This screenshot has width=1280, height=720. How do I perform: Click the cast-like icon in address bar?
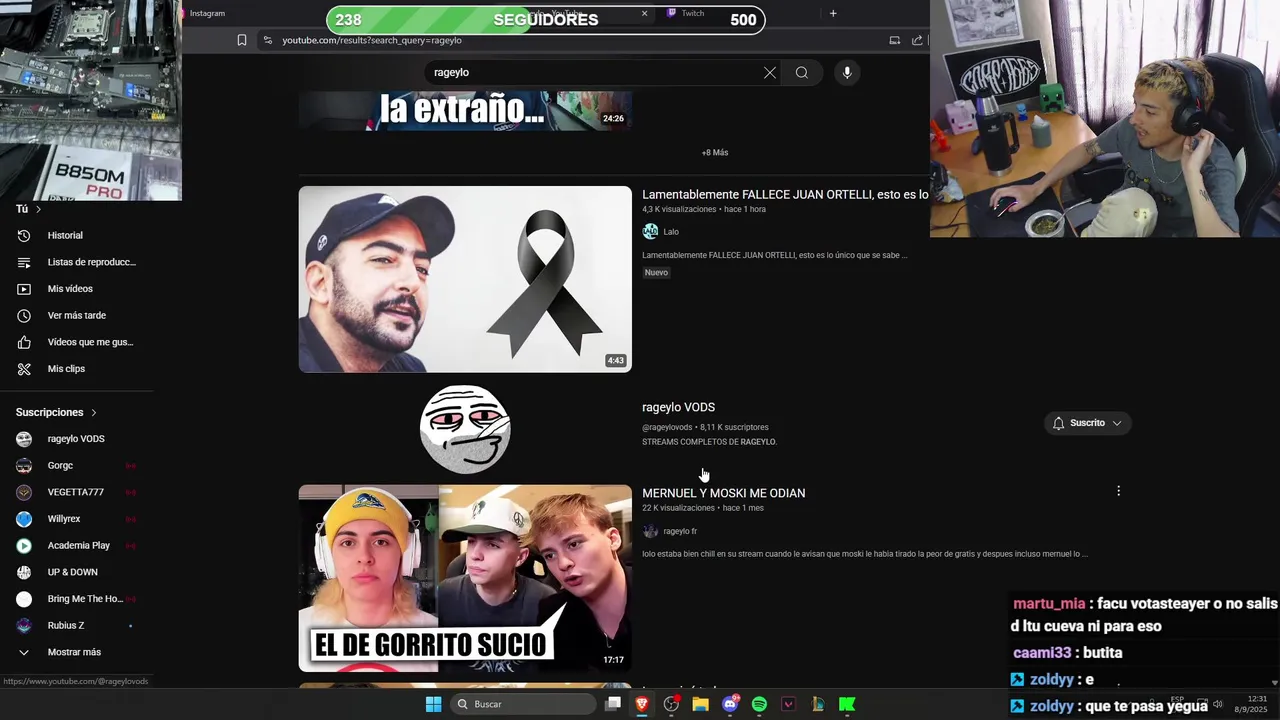coord(894,40)
